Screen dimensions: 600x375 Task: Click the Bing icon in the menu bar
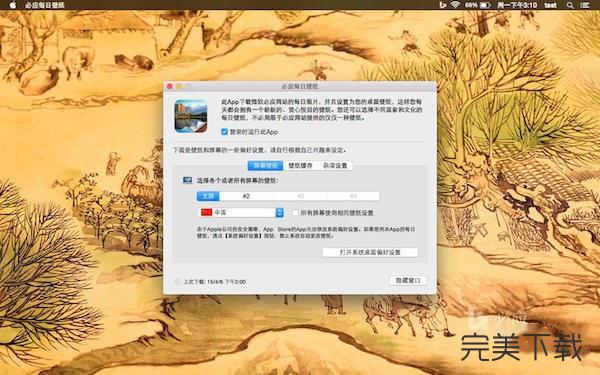tap(443, 5)
